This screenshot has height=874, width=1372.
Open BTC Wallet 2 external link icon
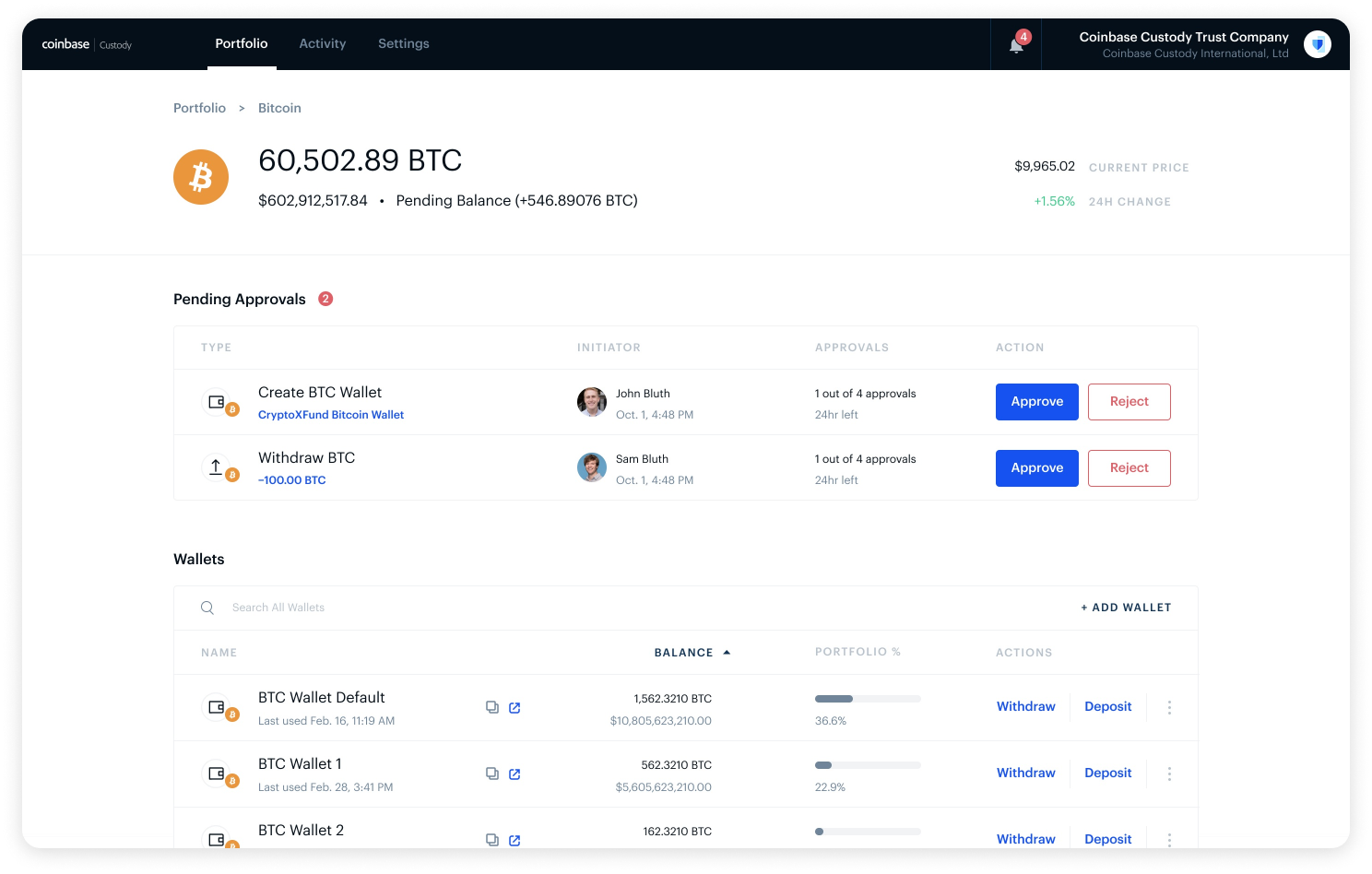pos(514,841)
